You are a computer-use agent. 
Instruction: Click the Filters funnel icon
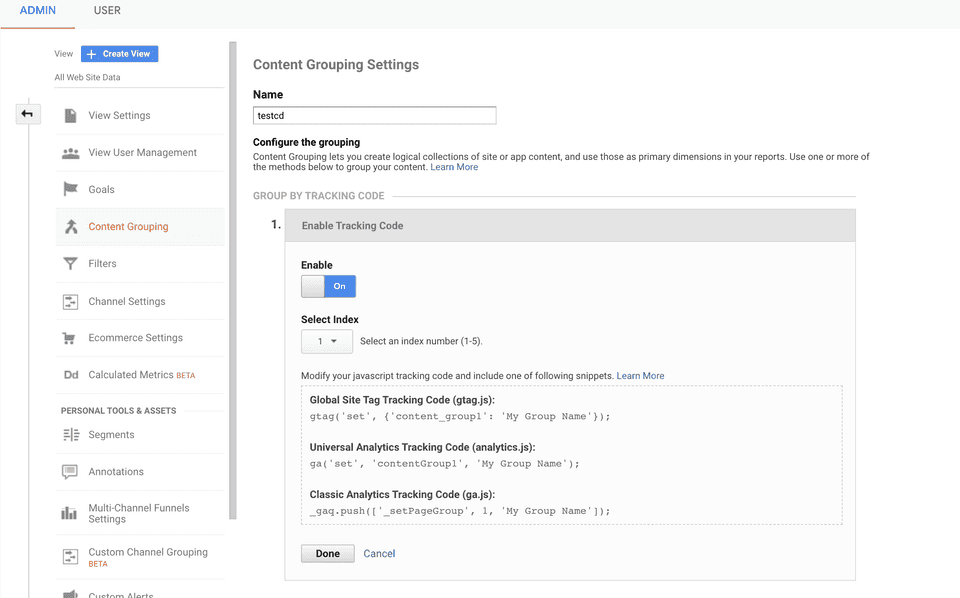pos(70,264)
